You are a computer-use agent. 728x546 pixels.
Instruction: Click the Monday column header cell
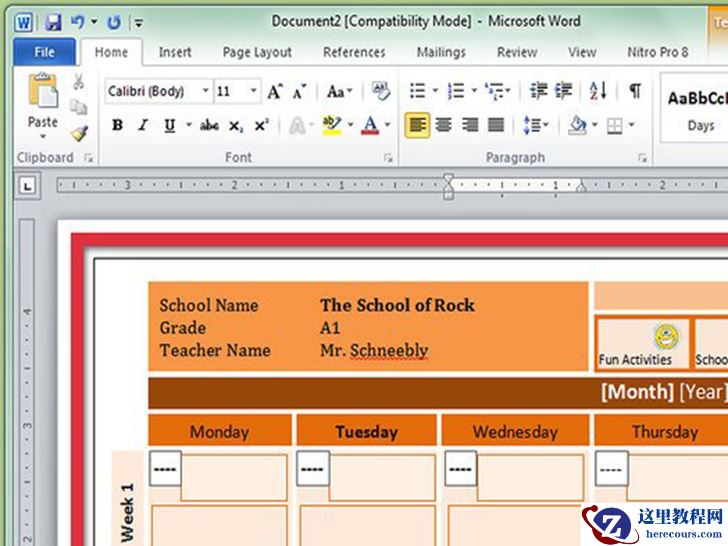click(x=220, y=431)
